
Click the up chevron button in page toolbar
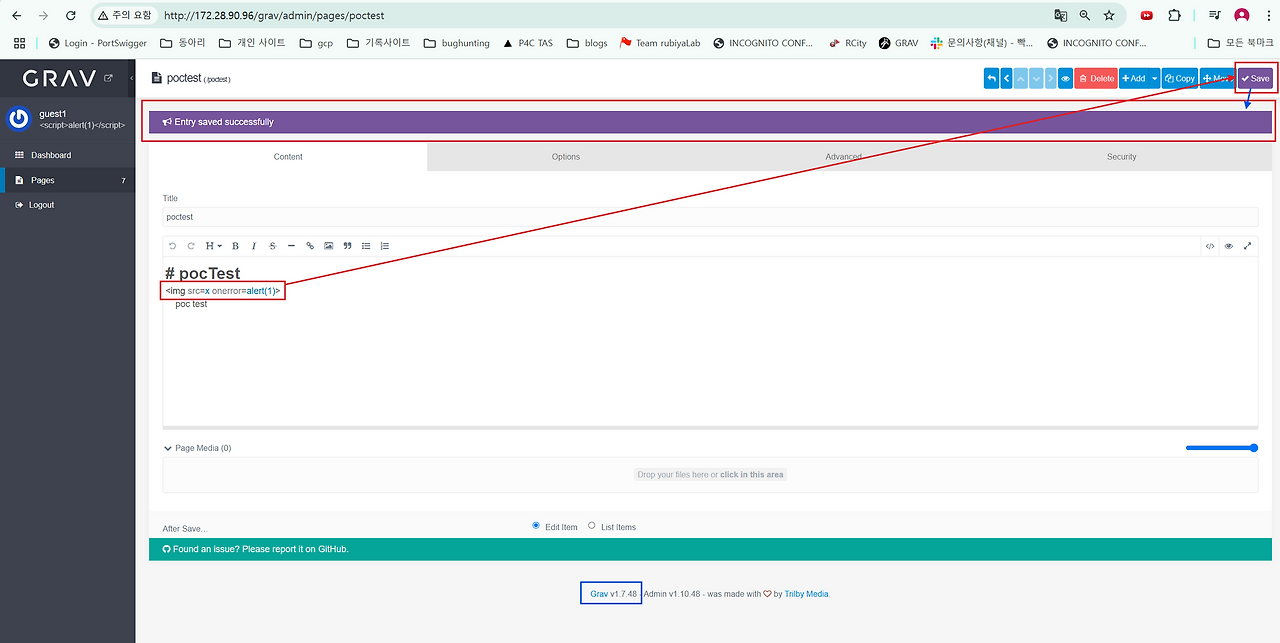coord(1021,78)
